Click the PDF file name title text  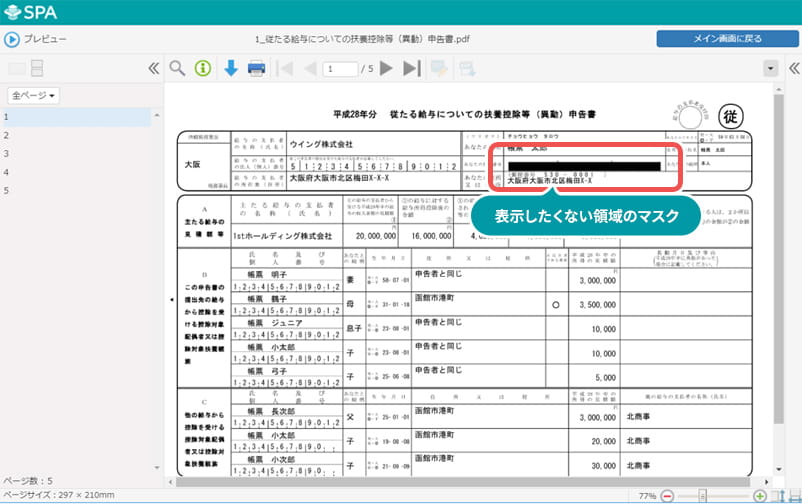click(362, 39)
